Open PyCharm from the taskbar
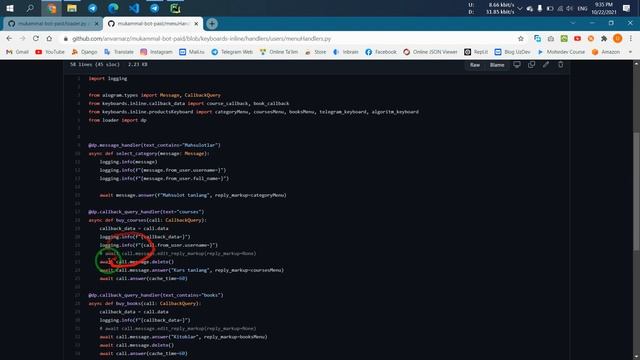 pos(175,8)
